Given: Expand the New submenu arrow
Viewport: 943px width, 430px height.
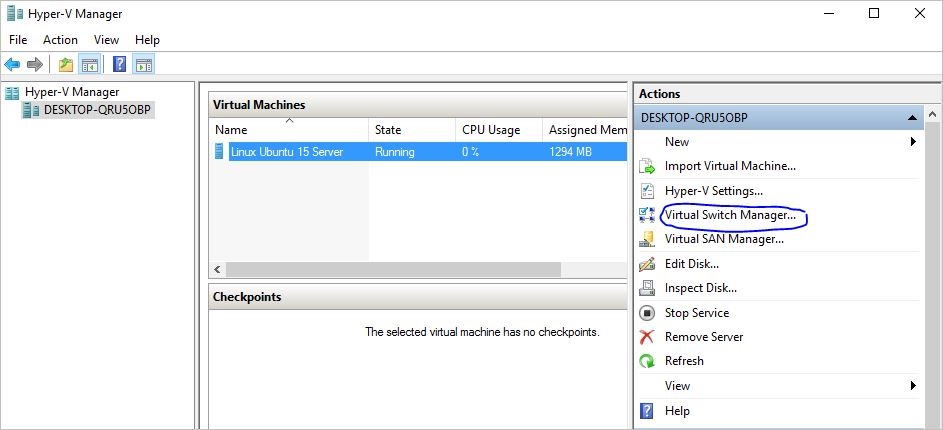Looking at the screenshot, I should click(x=913, y=142).
